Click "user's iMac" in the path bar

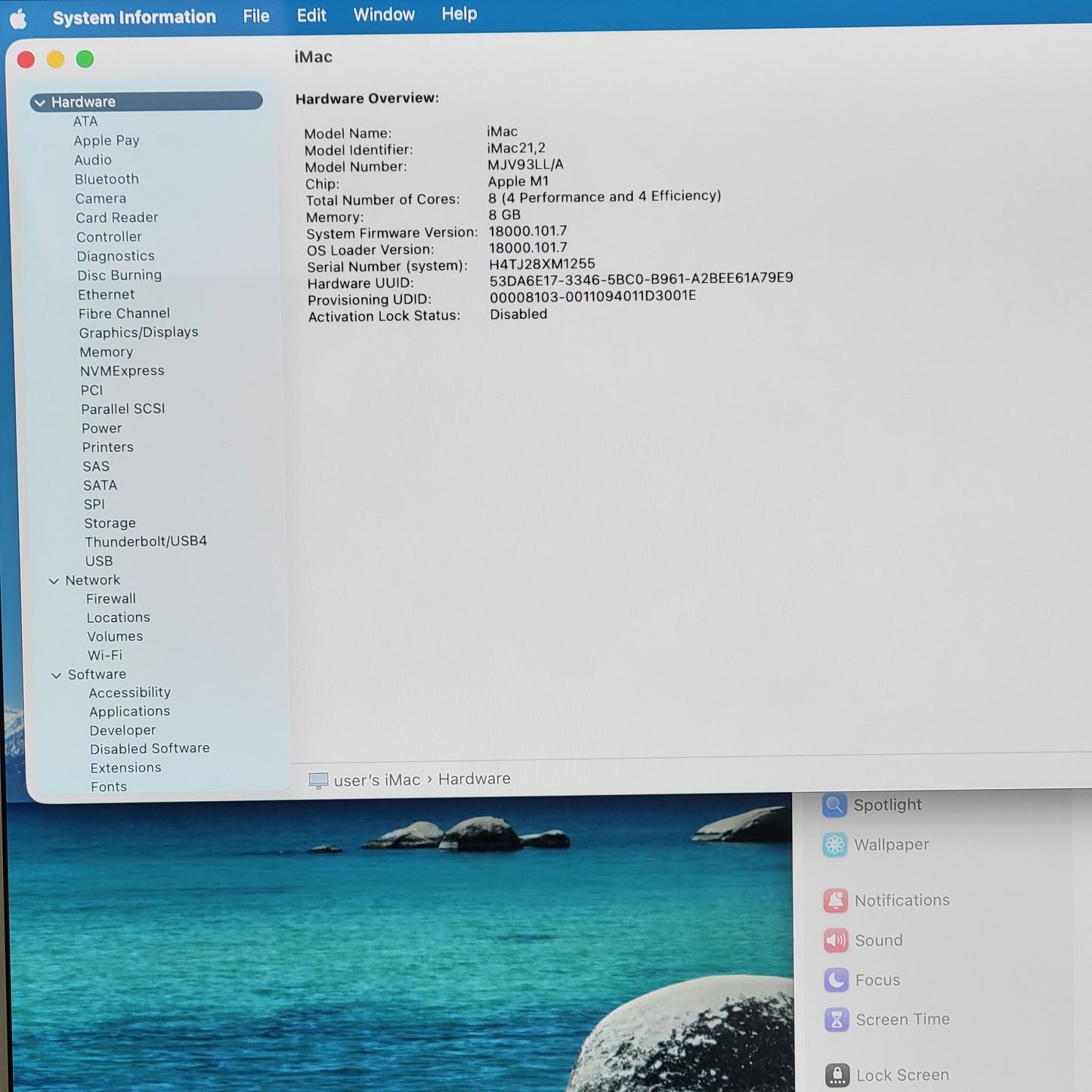(377, 781)
